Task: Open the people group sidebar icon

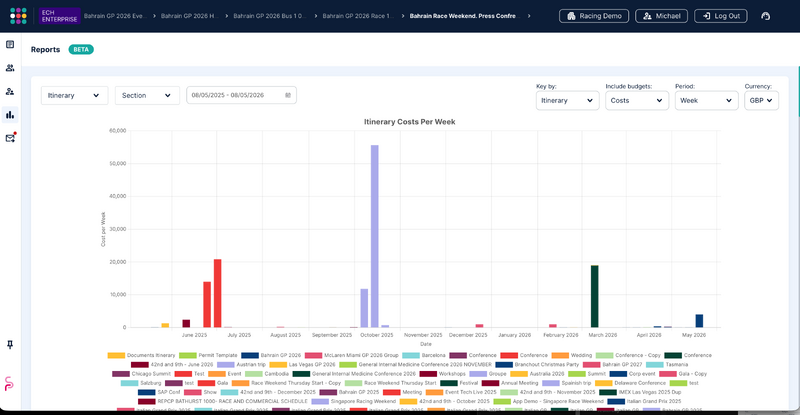Action: click(10, 68)
